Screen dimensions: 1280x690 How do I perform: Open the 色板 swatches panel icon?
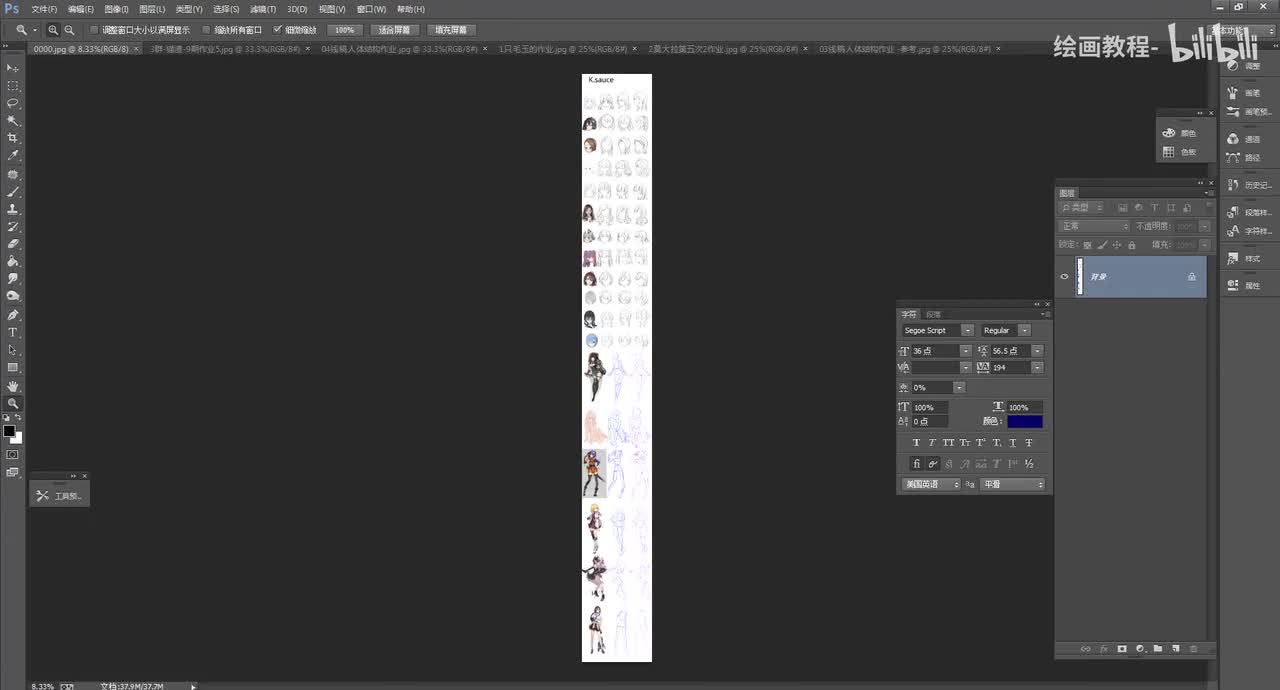tap(1168, 152)
